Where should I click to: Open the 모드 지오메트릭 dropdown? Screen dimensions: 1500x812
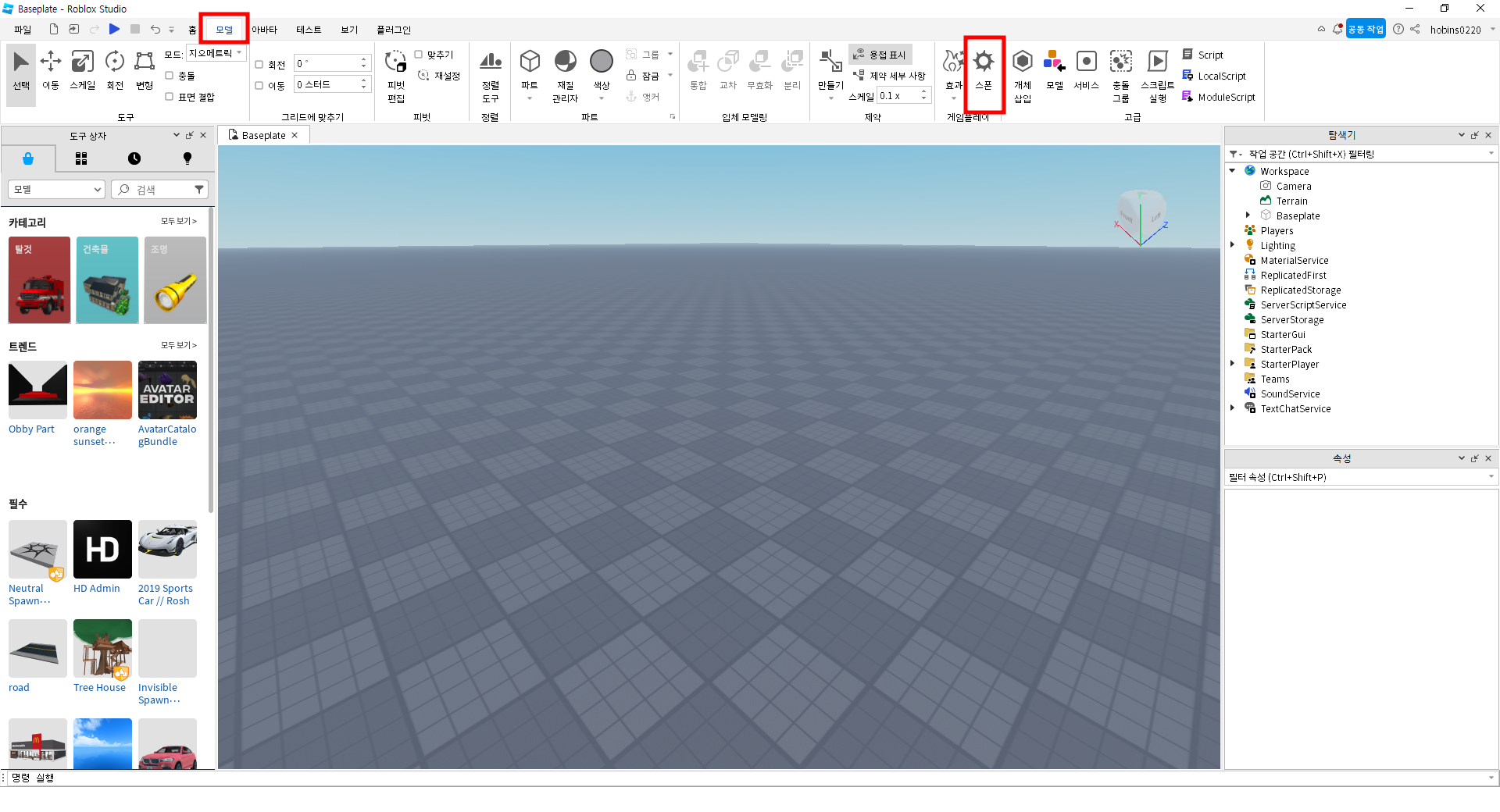216,53
